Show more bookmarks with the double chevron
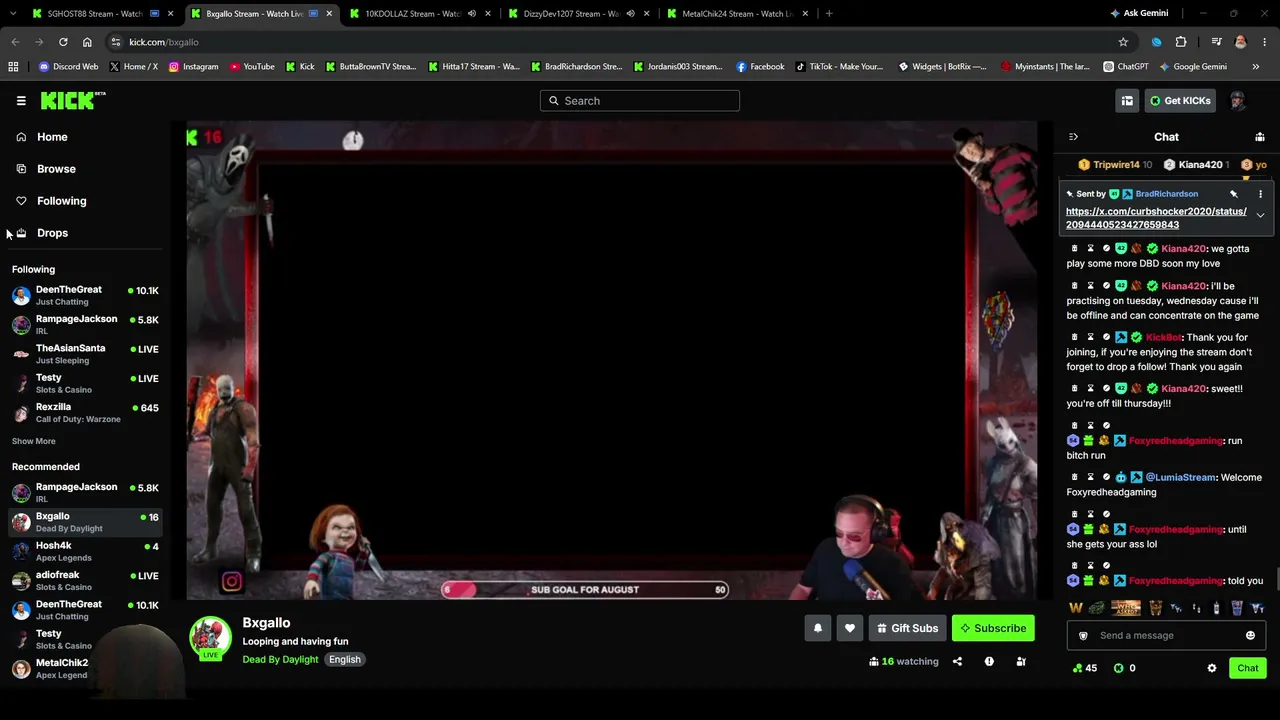The height and width of the screenshot is (720, 1280). [x=1256, y=67]
